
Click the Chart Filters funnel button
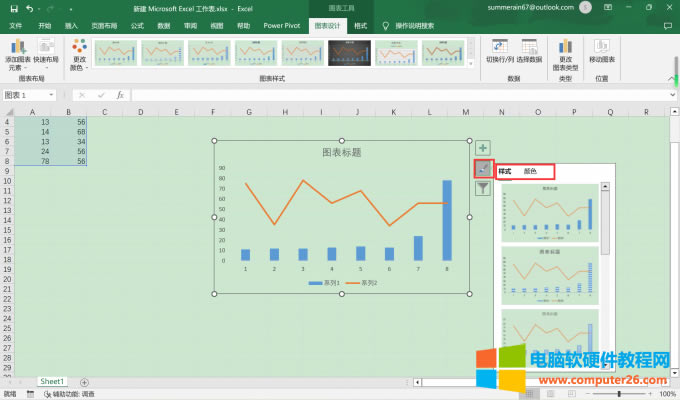[482, 188]
